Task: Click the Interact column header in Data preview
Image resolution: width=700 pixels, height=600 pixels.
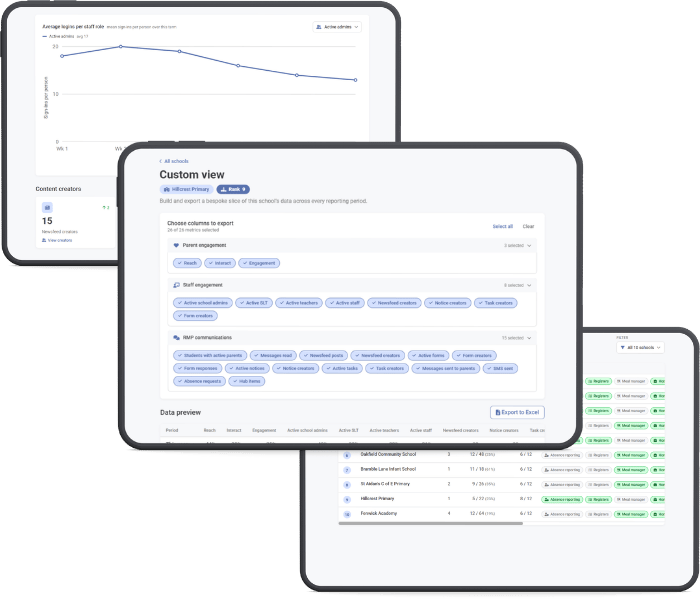Action: (234, 431)
